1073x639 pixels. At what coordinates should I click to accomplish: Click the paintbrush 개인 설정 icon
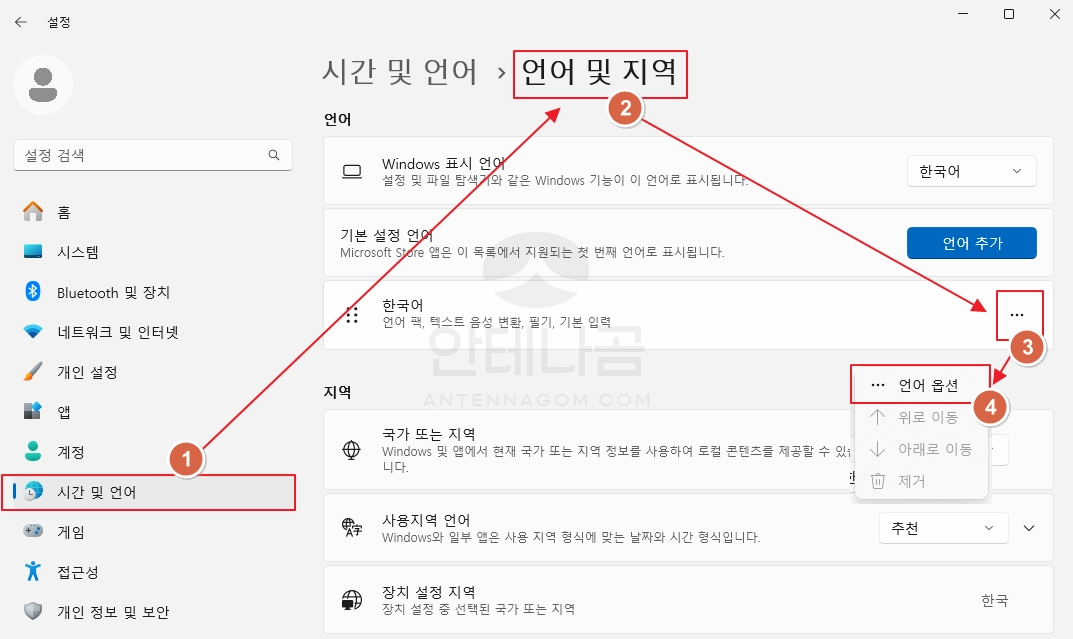pyautogui.click(x=33, y=371)
